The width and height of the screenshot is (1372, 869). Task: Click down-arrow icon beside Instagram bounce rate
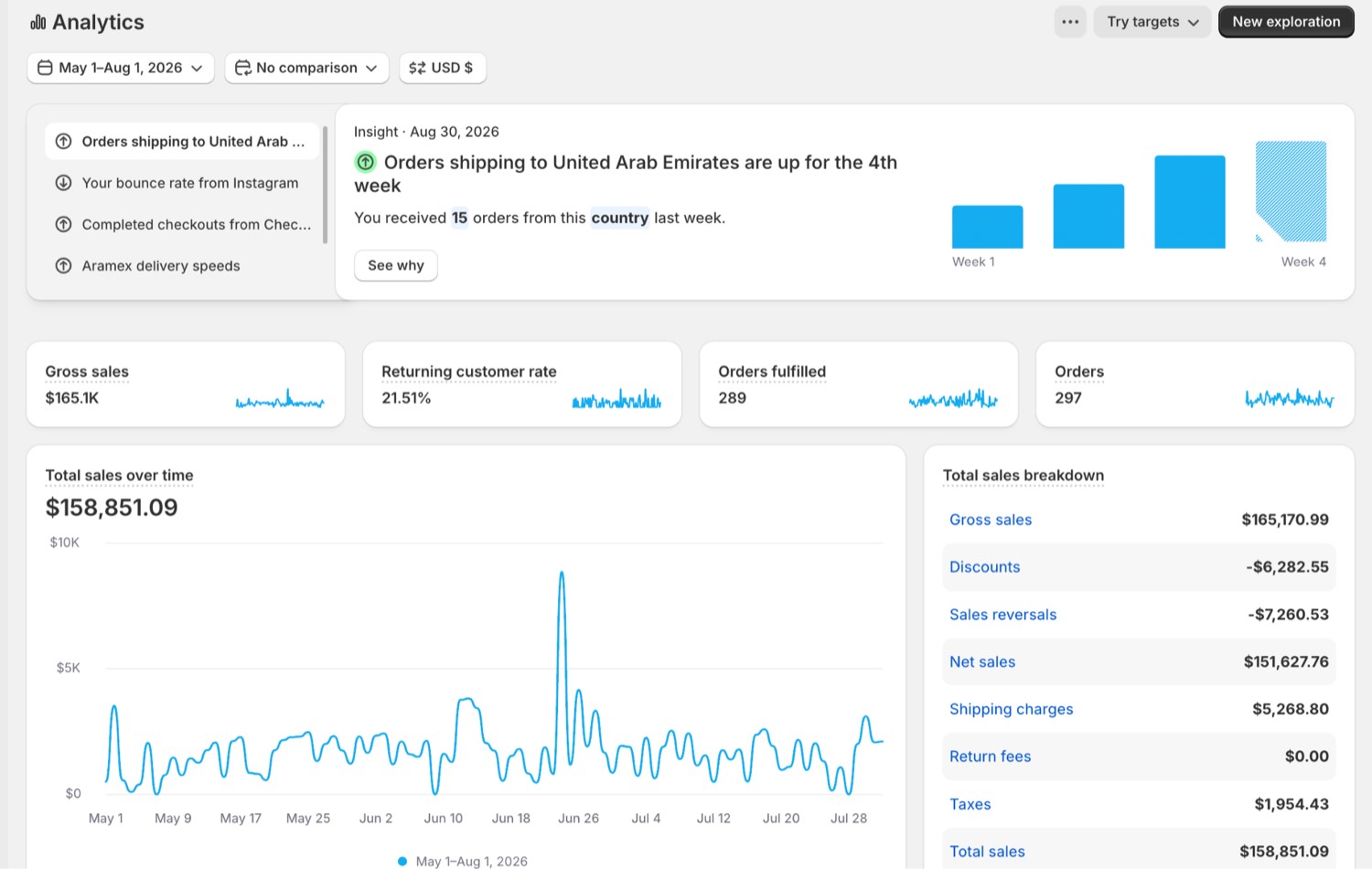(63, 183)
